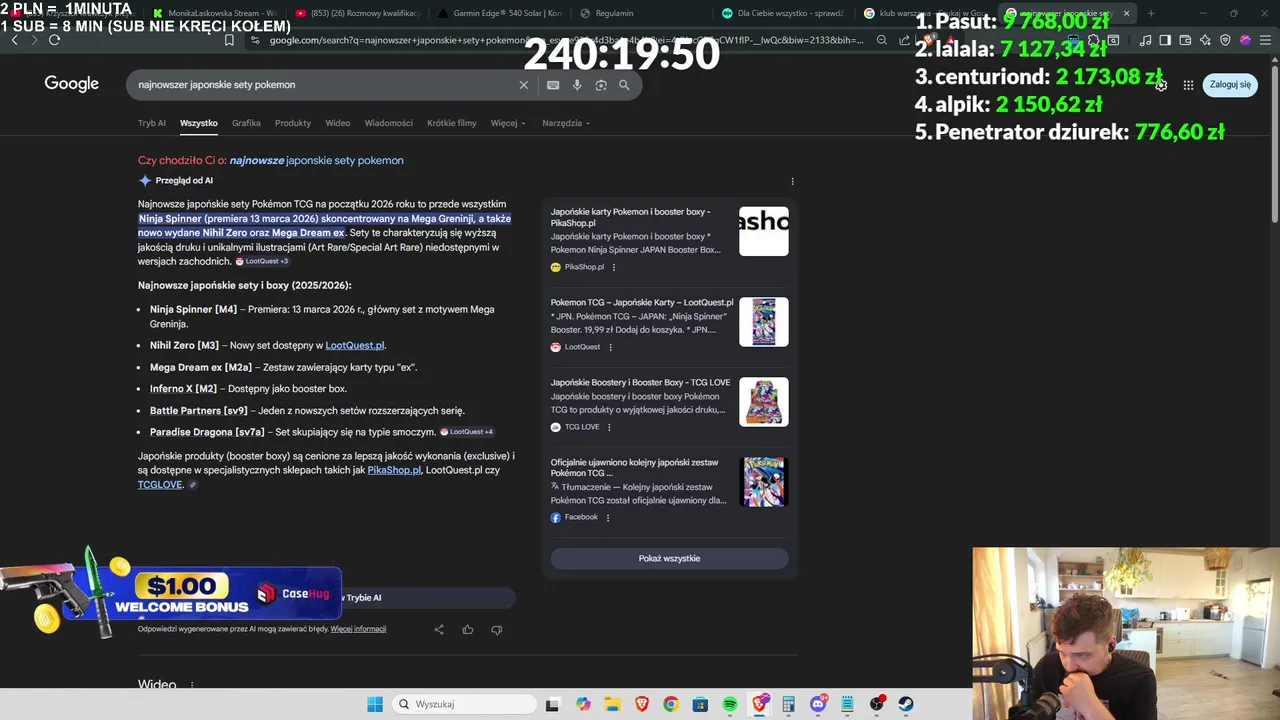Screen dimensions: 1280x720
Task: Open Task View on taskbar
Action: point(552,704)
